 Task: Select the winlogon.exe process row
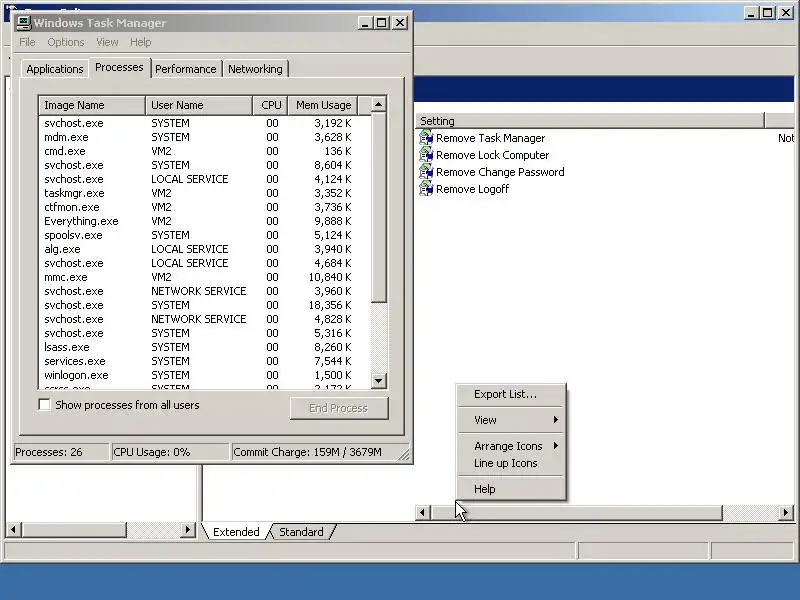205,375
